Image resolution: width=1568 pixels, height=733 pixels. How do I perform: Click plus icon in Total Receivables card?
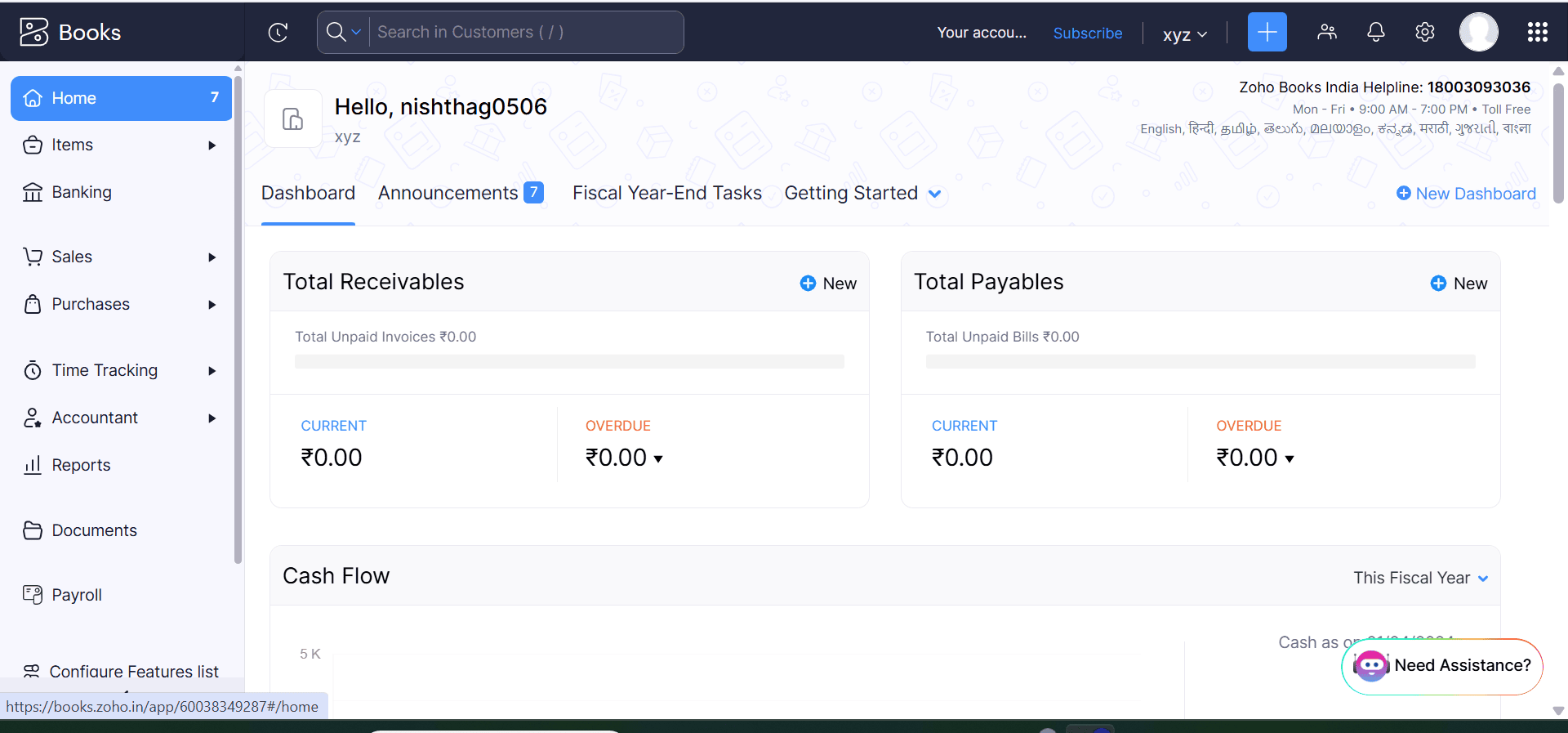click(x=808, y=283)
